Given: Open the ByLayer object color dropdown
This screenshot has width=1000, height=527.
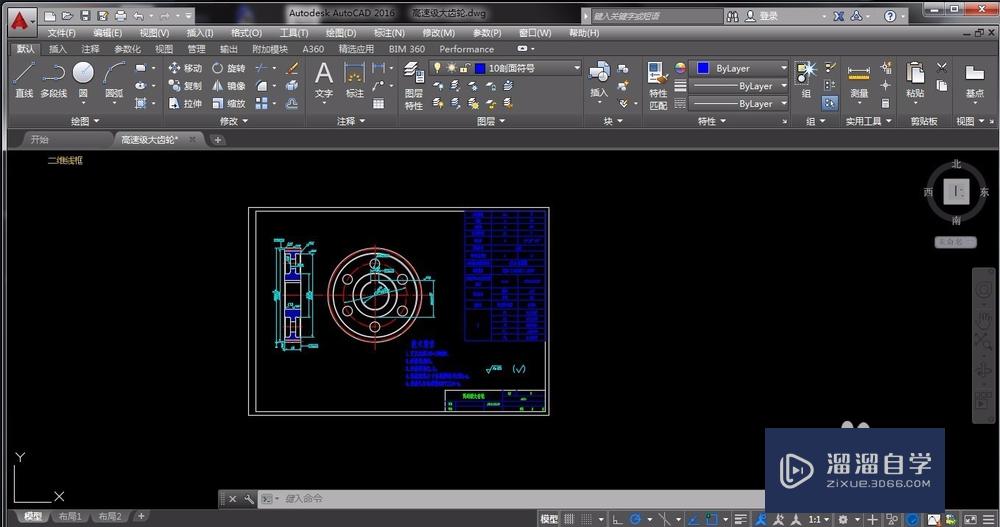Looking at the screenshot, I should [742, 68].
